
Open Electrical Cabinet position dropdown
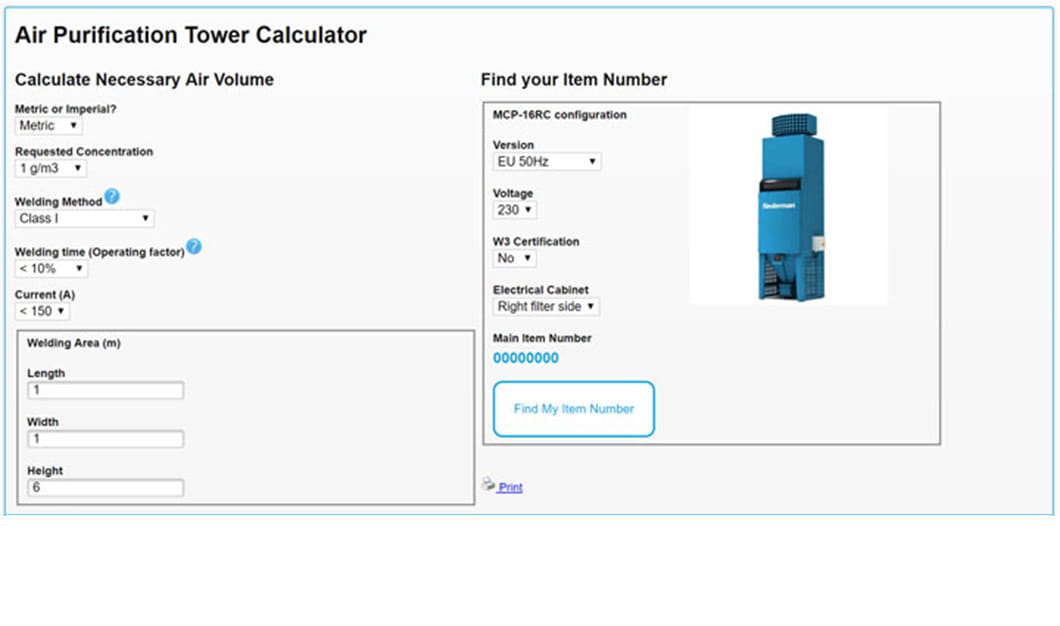[x=547, y=307]
